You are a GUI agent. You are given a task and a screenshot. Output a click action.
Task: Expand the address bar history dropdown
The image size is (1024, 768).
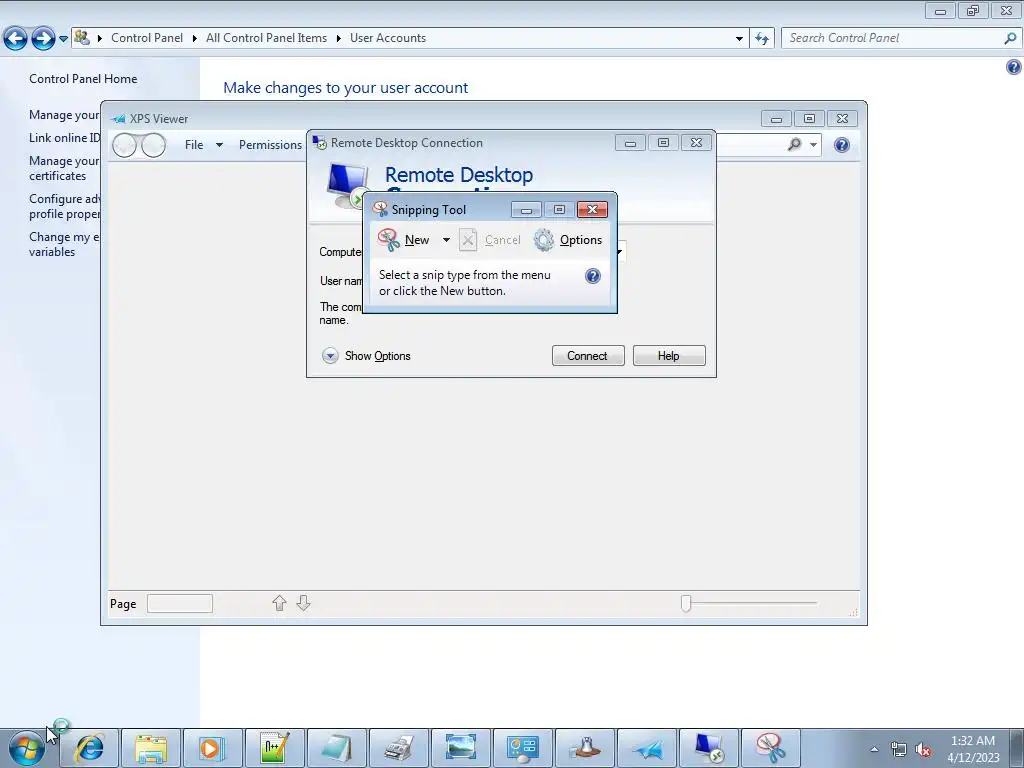[x=739, y=39]
